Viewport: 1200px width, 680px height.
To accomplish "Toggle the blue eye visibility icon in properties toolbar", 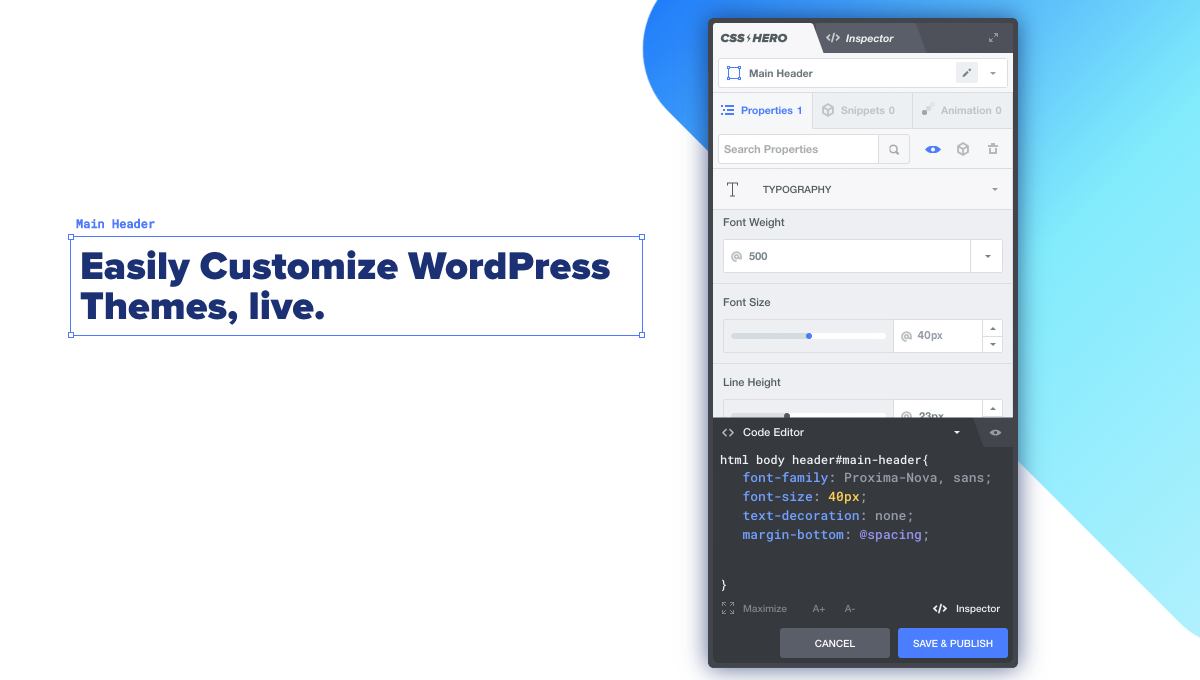I will [933, 149].
